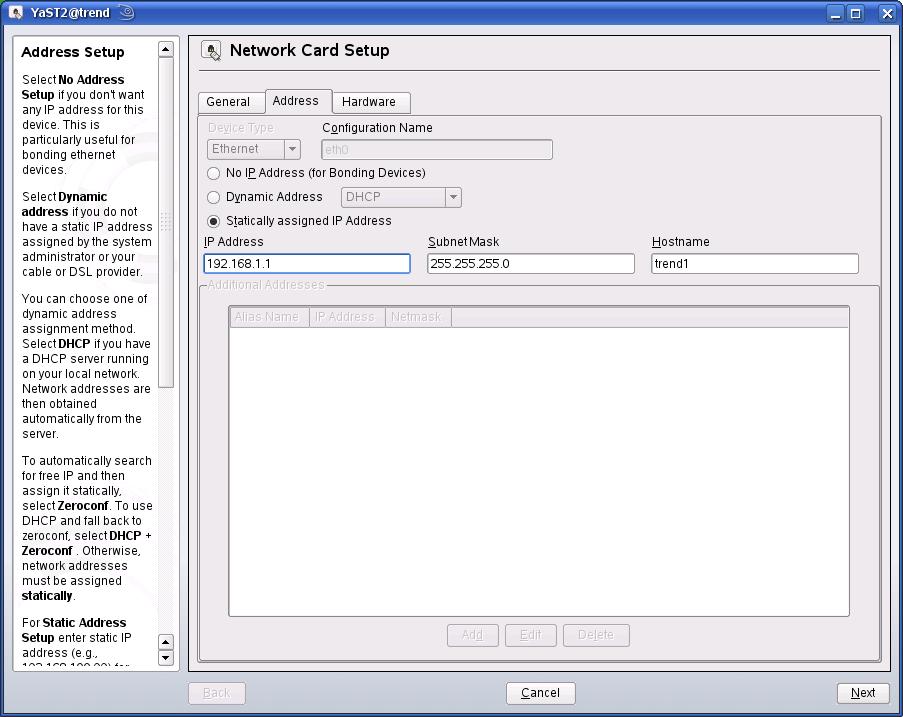Click Edit under Additional Addresses
The width and height of the screenshot is (903, 717).
(x=530, y=635)
